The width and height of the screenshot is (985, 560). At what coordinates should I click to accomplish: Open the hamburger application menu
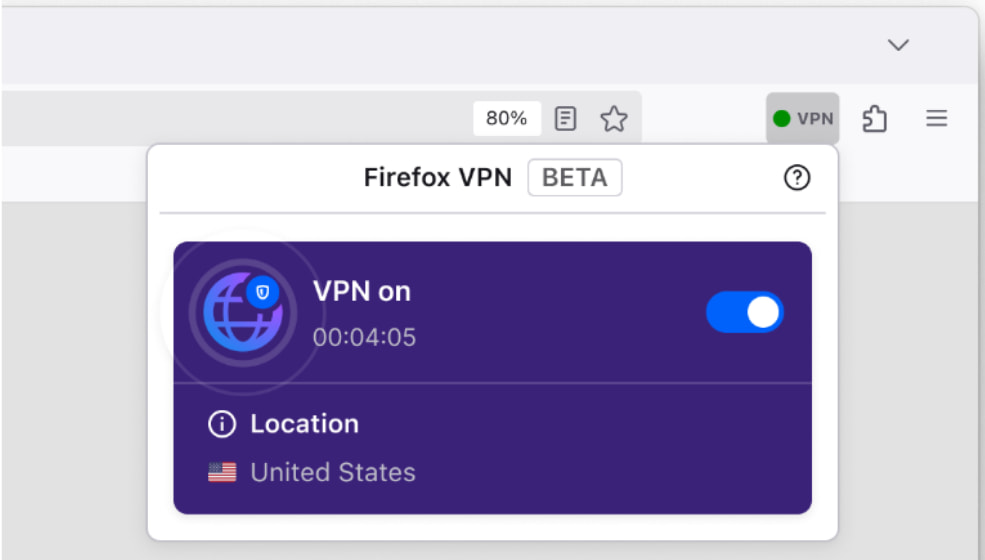tap(936, 119)
